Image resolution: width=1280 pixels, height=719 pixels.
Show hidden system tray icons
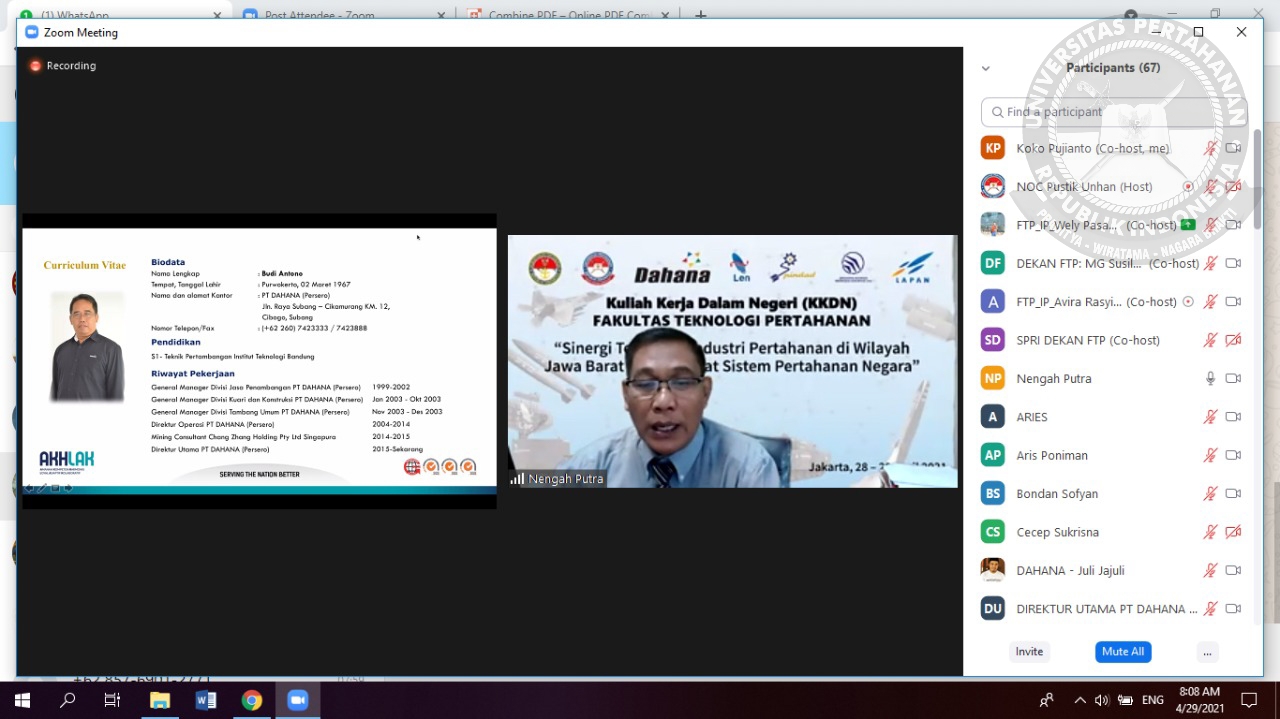point(1079,700)
